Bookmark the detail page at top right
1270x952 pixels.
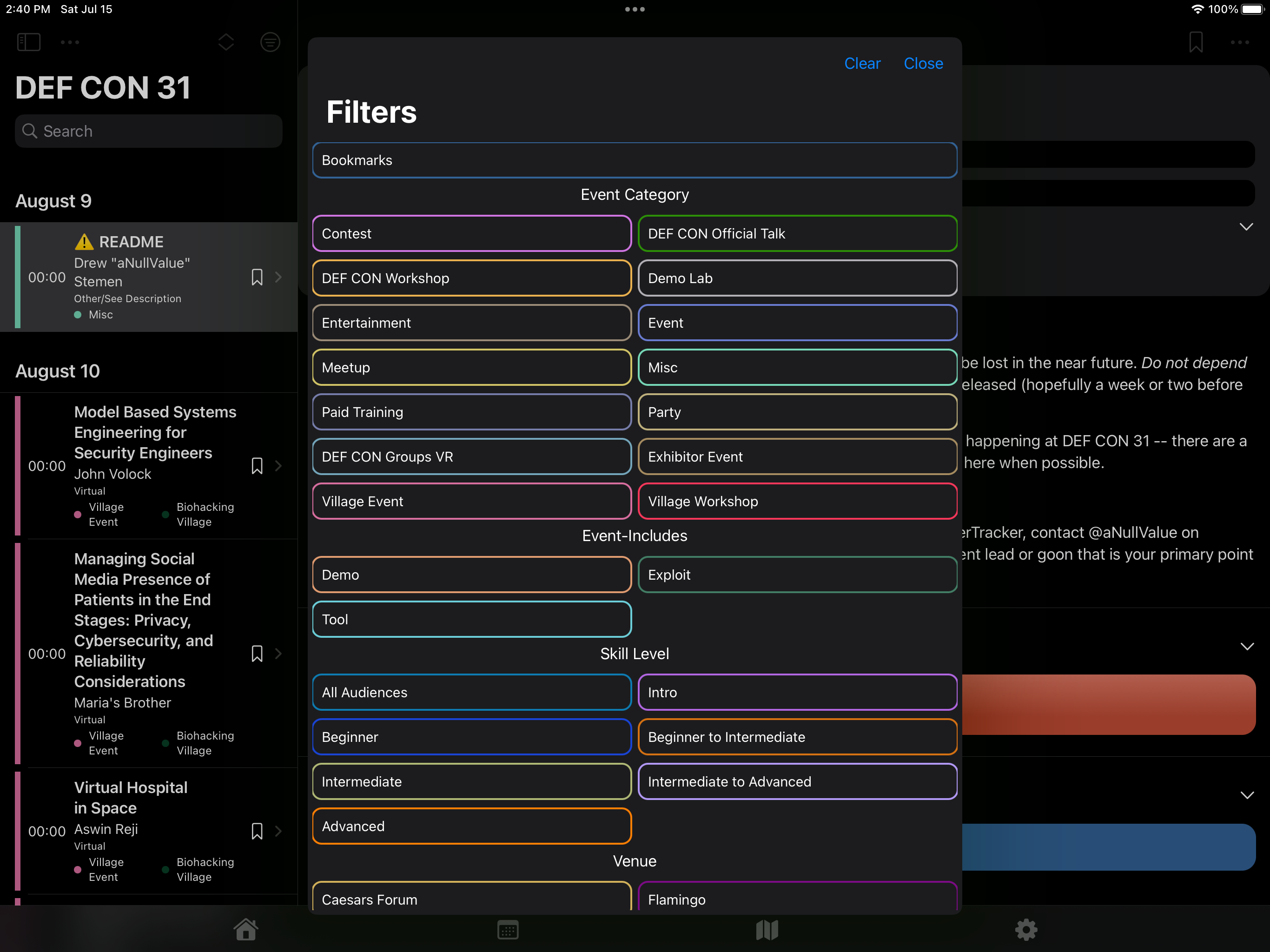coord(1196,42)
